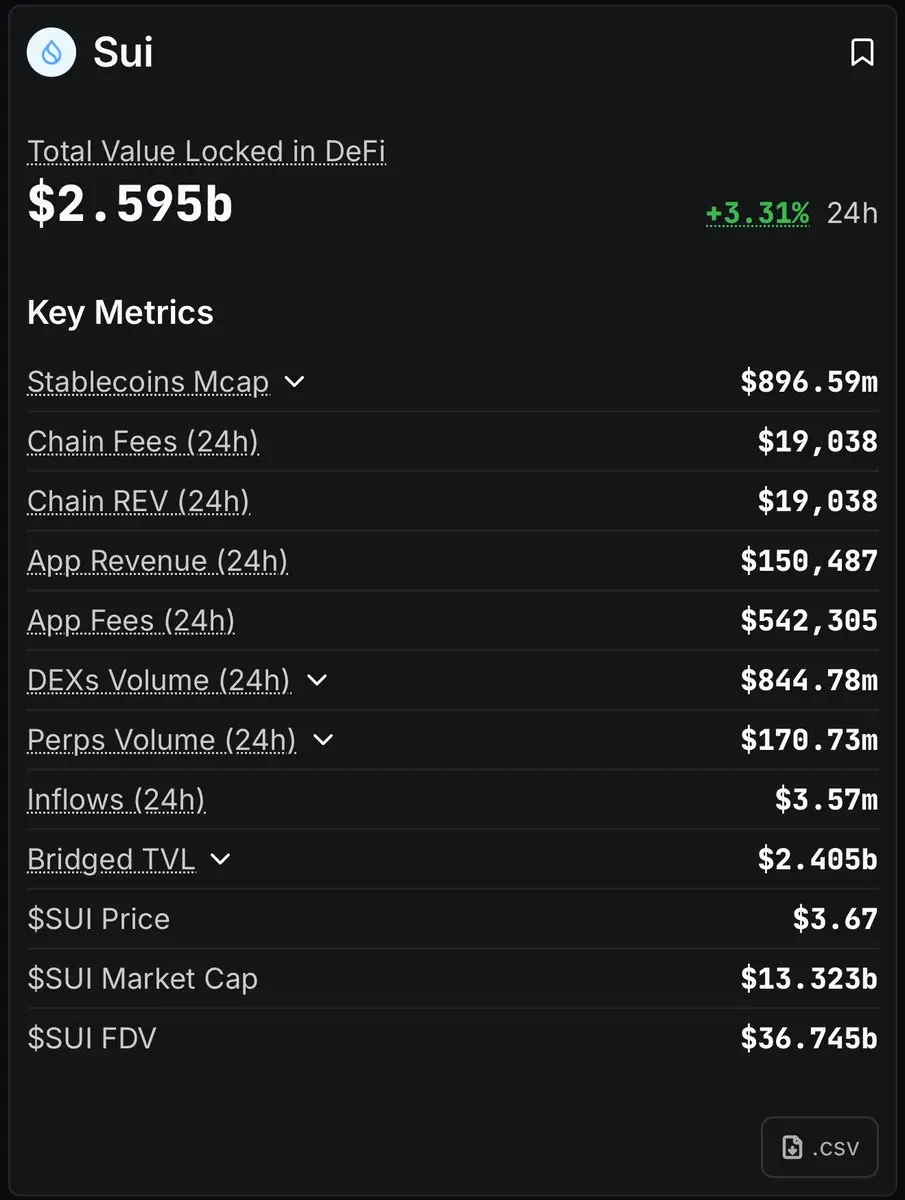Viewport: 905px width, 1200px height.
Task: Click the DEXs Volume (24h) label
Action: pyautogui.click(x=158, y=680)
